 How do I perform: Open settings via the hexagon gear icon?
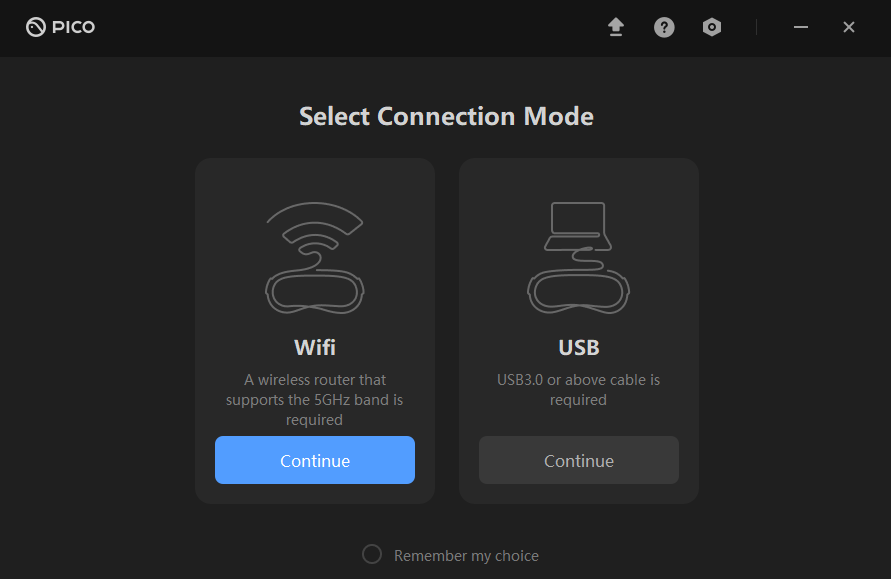click(711, 27)
